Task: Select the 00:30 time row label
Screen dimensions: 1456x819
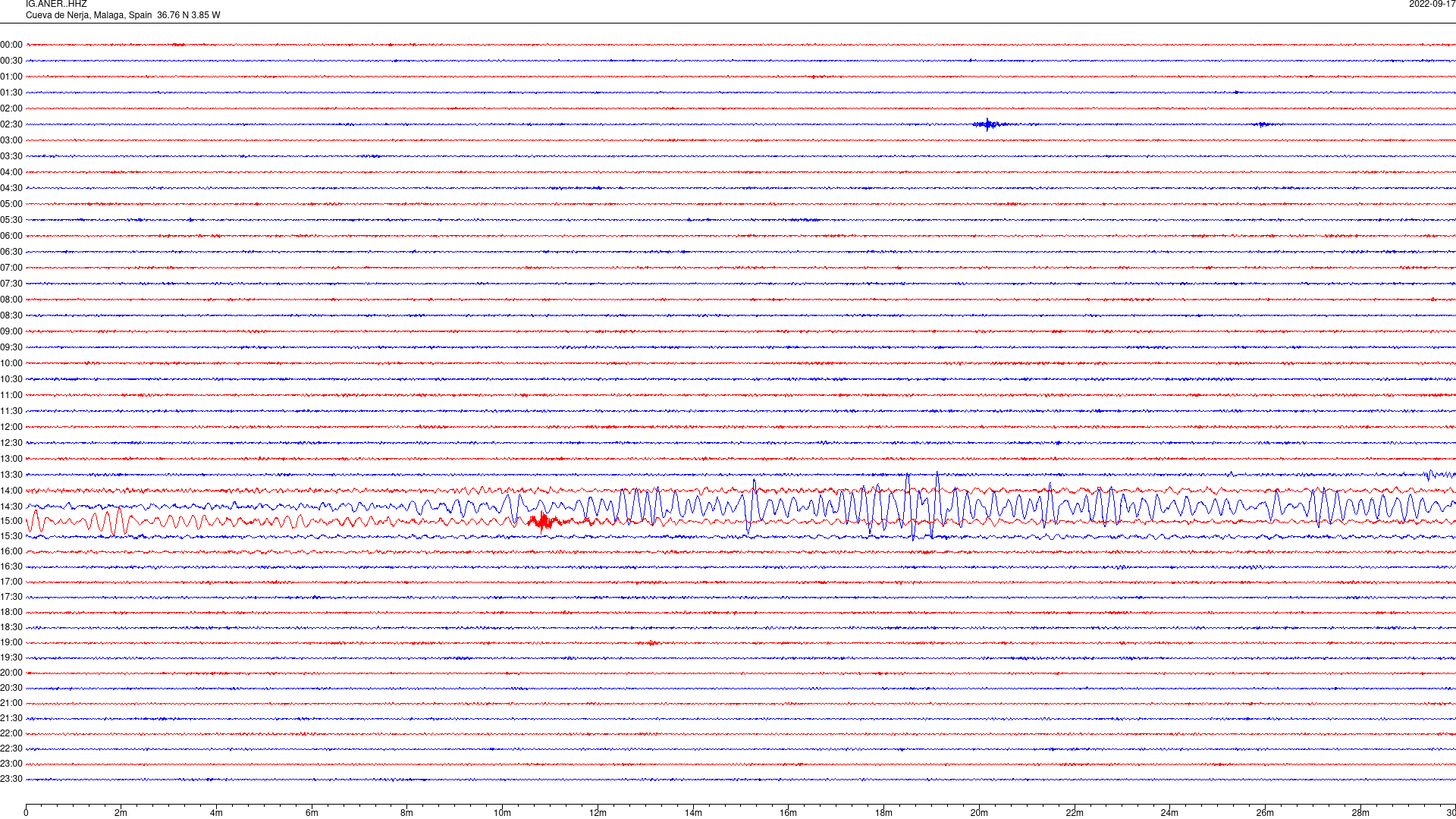Action: [11, 61]
